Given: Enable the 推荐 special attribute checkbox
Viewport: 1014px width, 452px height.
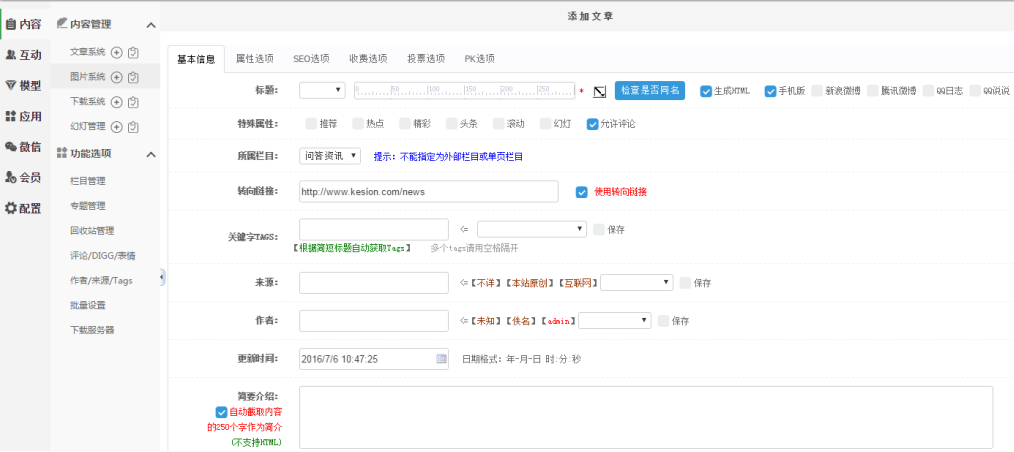Looking at the screenshot, I should [x=311, y=124].
